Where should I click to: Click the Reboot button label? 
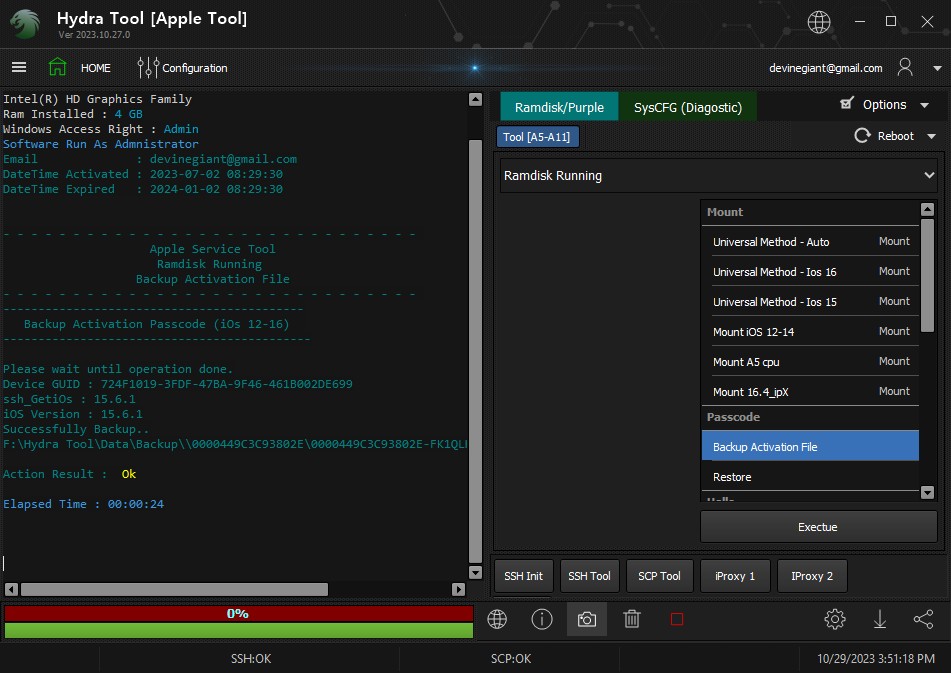(x=895, y=136)
